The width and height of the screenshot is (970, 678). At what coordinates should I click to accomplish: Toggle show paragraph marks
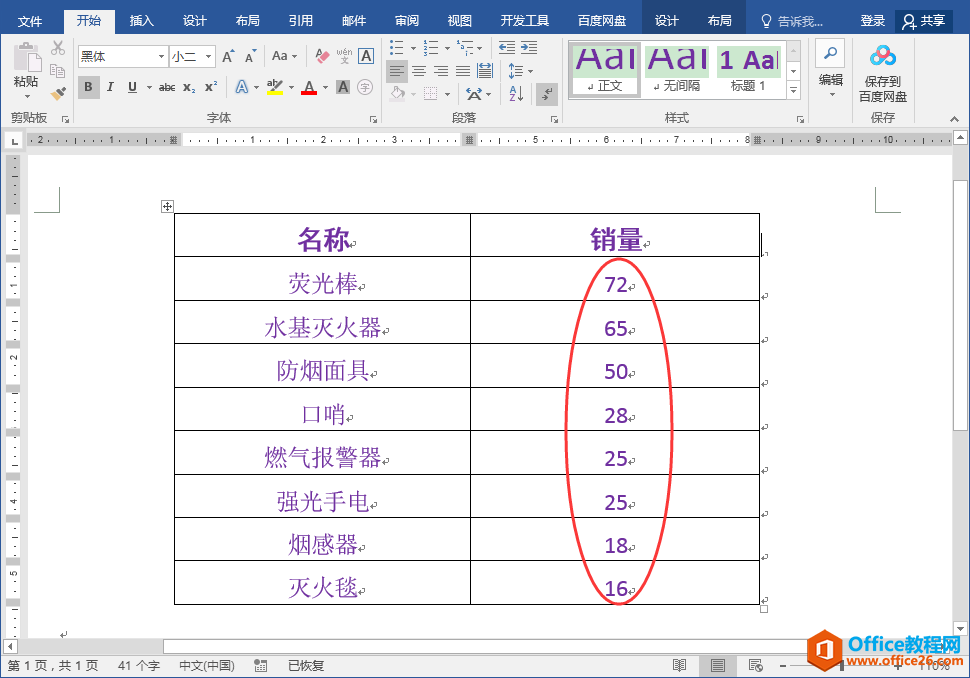547,93
